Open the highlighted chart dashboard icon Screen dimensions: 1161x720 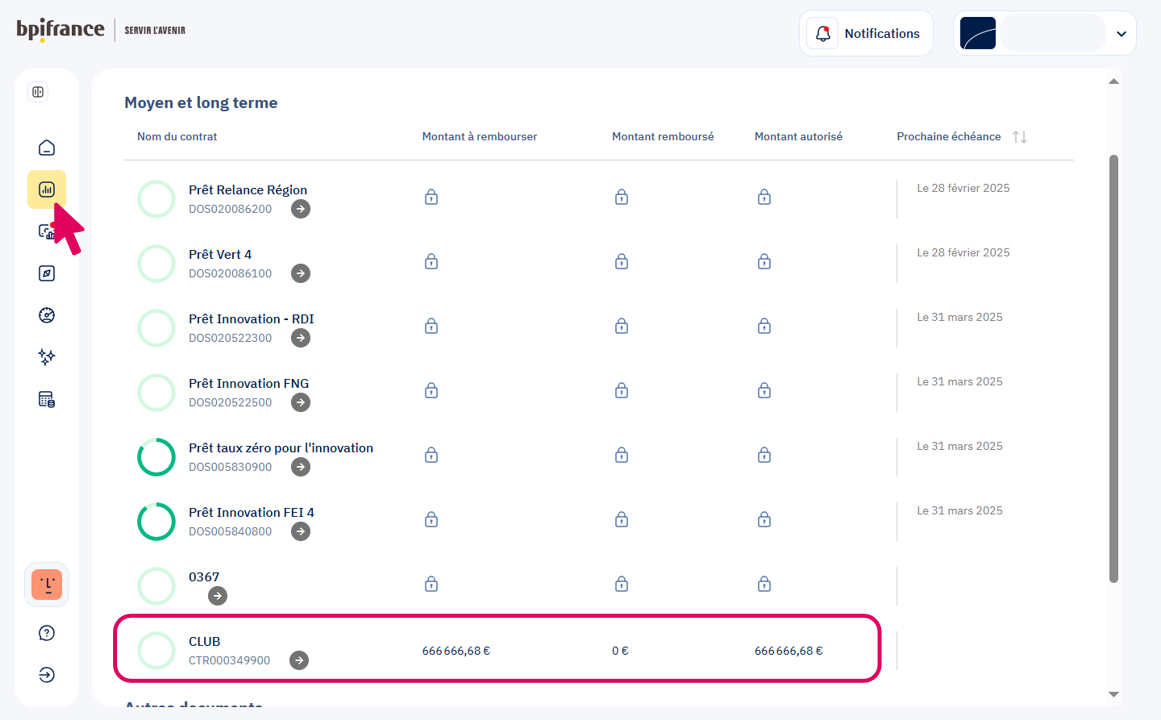[46, 189]
